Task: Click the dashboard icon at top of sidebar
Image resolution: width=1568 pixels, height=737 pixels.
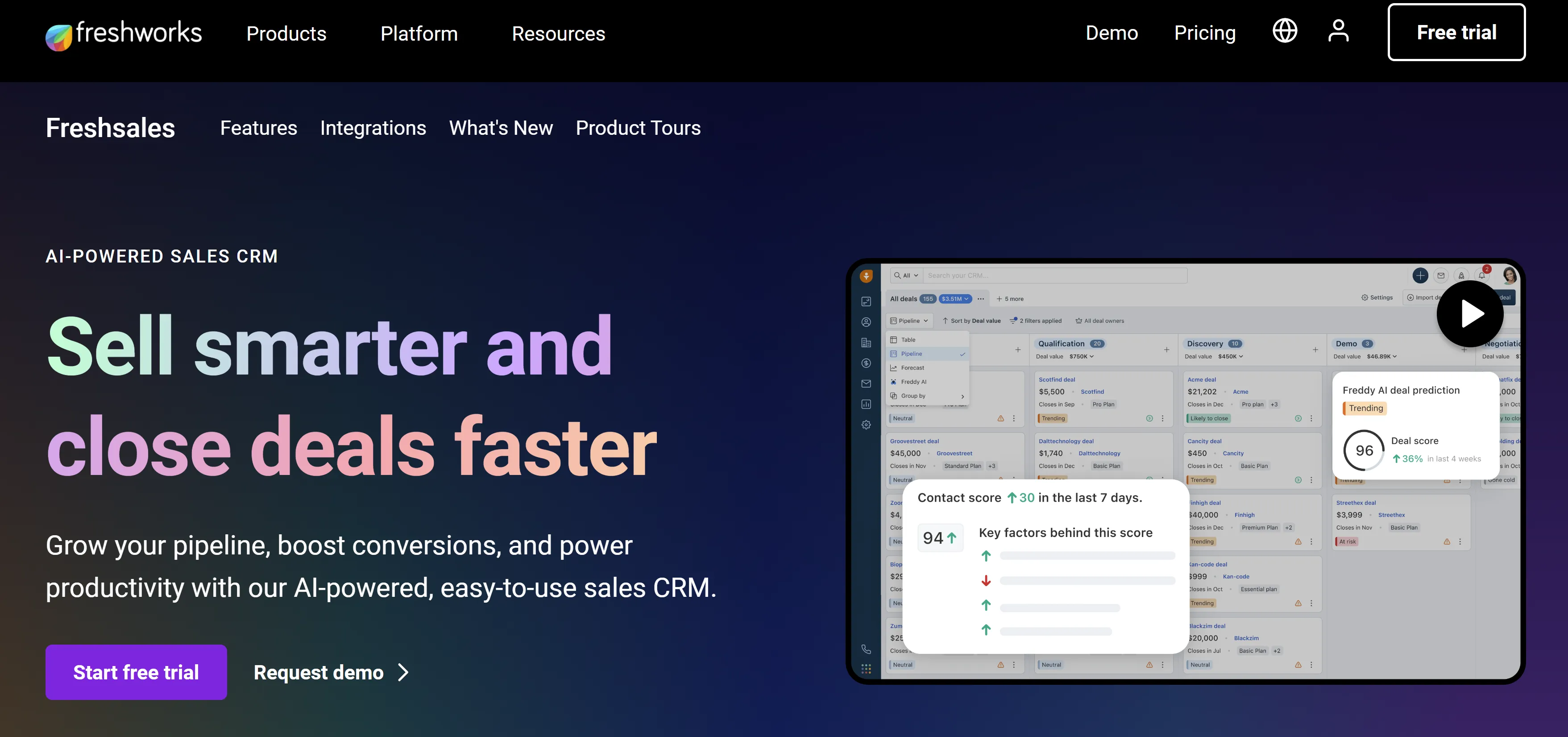Action: pos(866,301)
